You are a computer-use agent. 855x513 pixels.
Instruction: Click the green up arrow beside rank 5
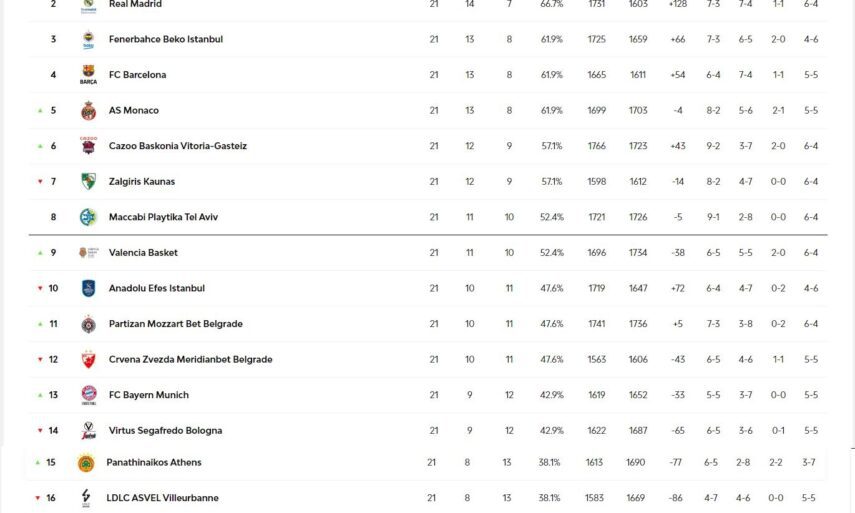[40, 111]
